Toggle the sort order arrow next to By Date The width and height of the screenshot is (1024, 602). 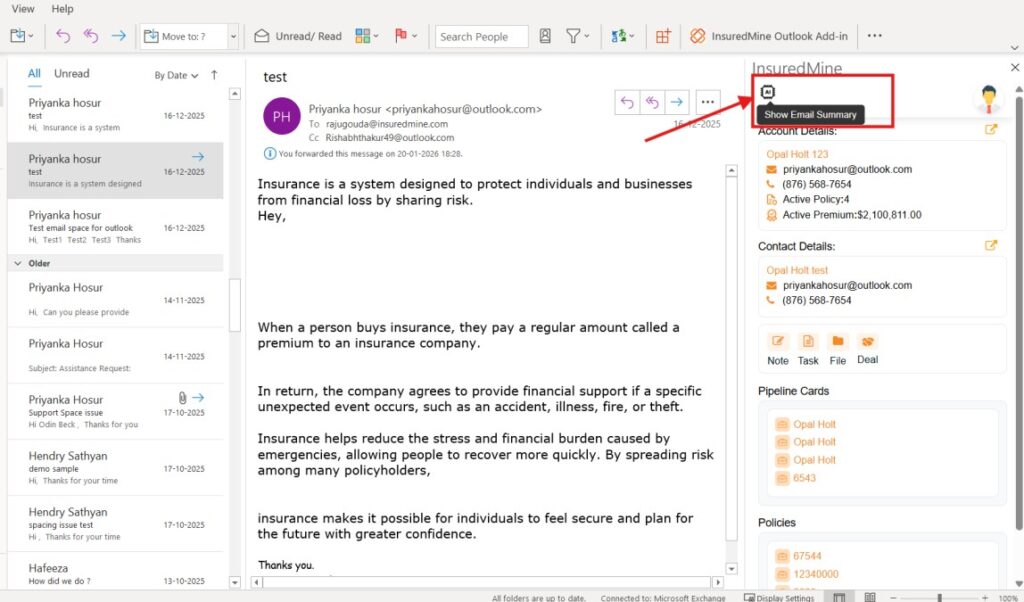click(x=215, y=74)
